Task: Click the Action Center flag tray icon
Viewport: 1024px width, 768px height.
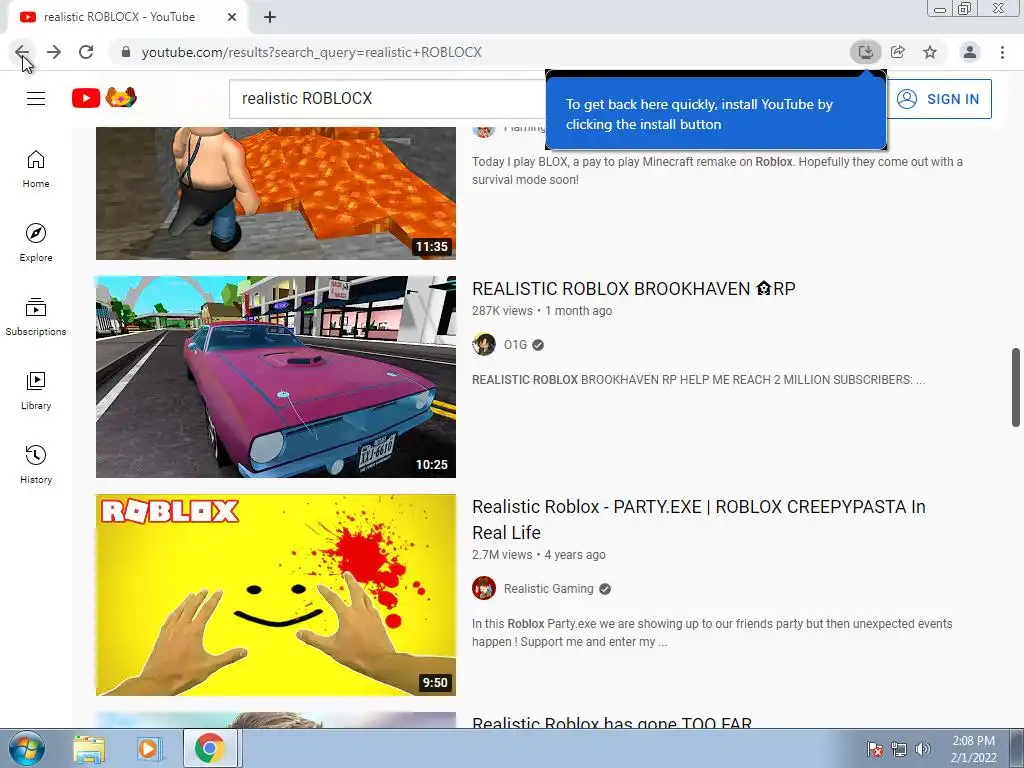Action: click(874, 749)
